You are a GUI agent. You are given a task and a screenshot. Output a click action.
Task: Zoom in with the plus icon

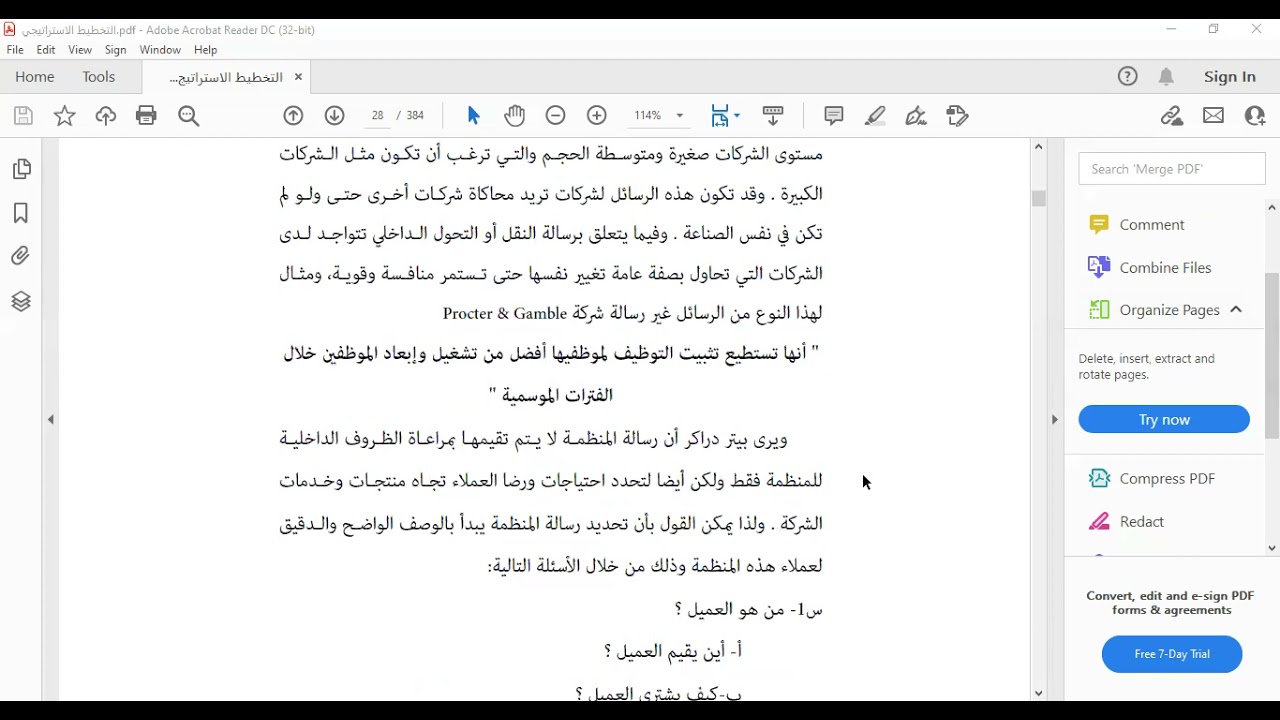[597, 116]
